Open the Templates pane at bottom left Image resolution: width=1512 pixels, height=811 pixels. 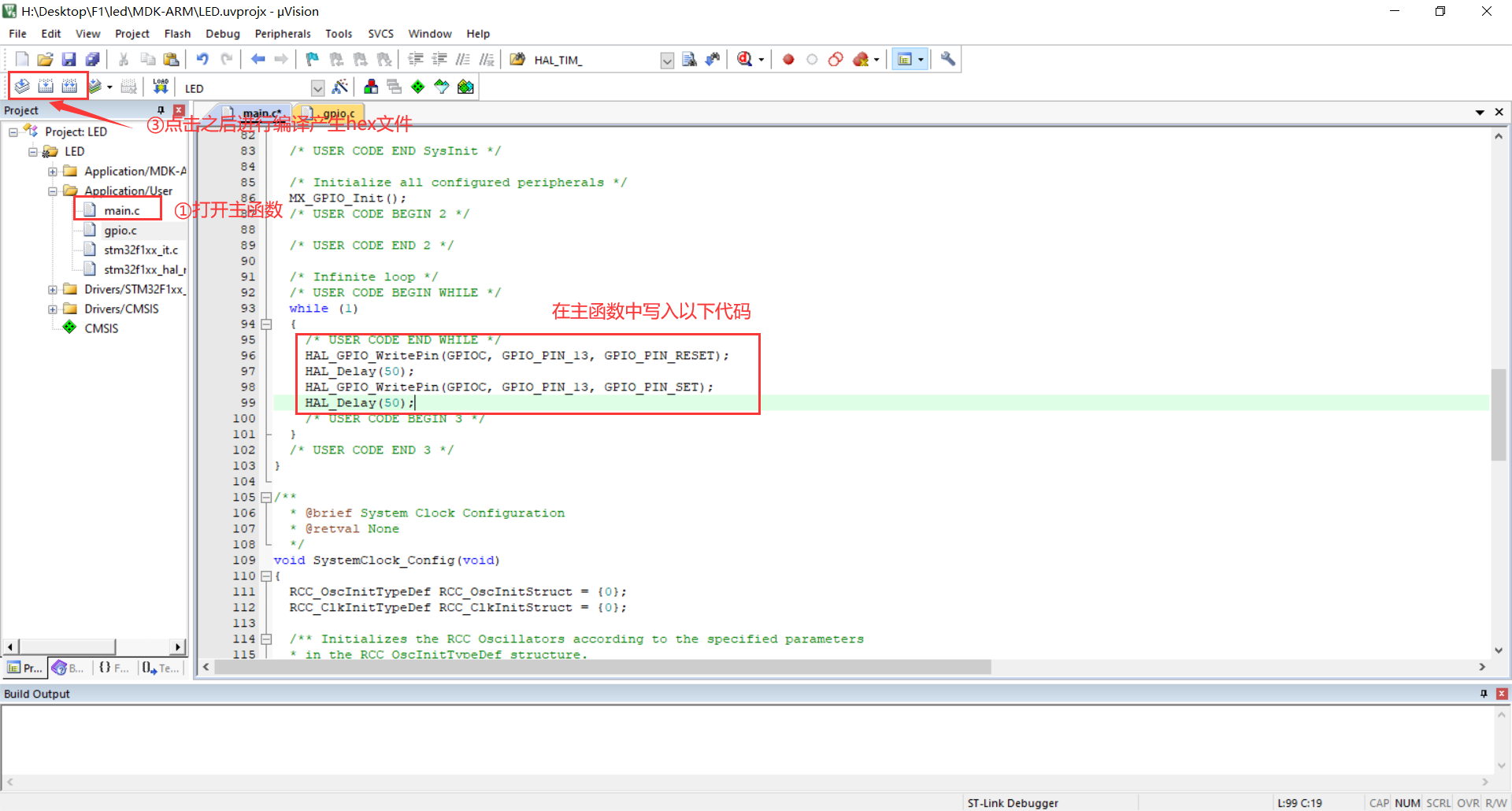click(161, 668)
